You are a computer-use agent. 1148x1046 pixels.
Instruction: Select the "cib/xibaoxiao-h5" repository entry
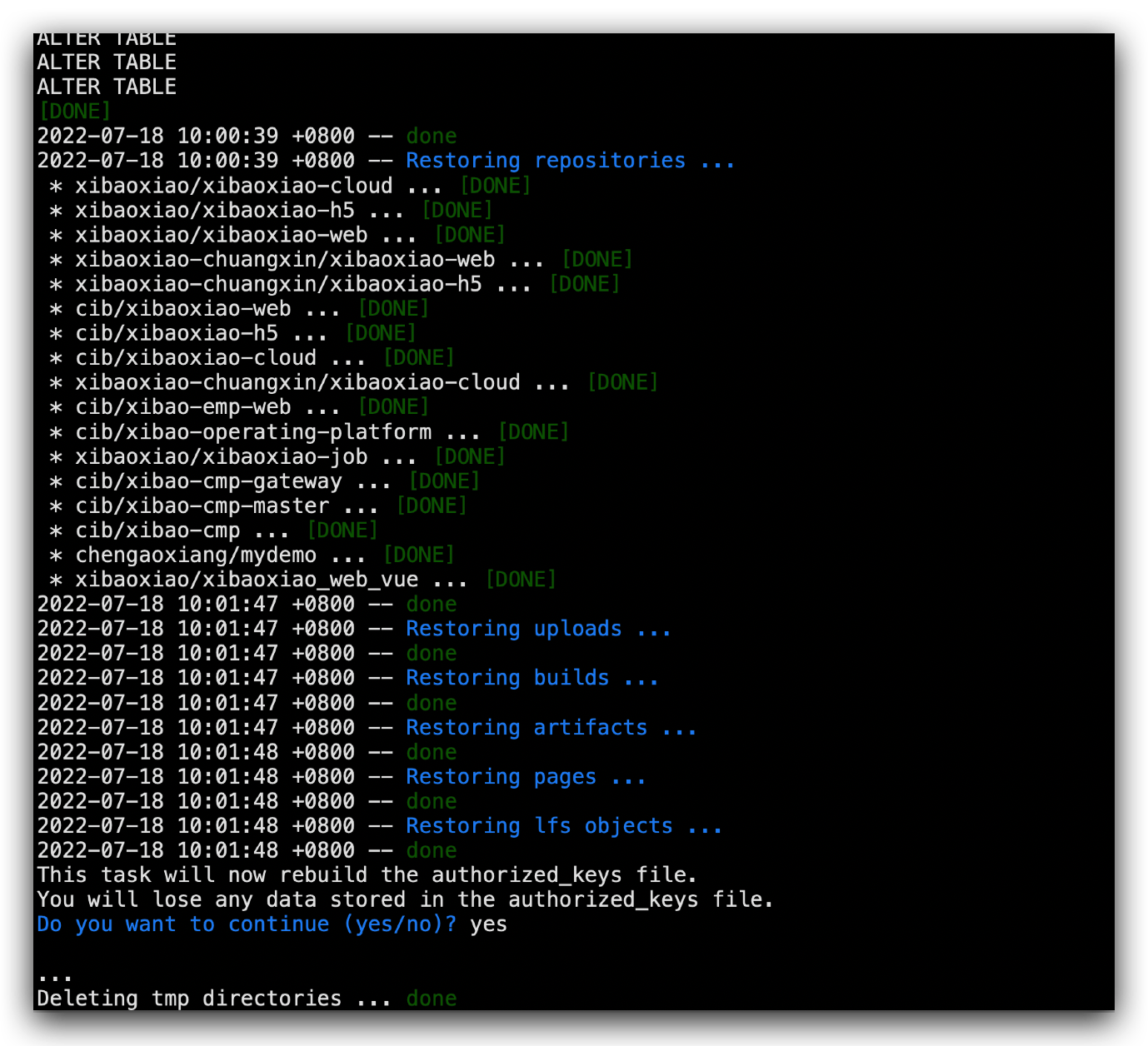coord(177,333)
